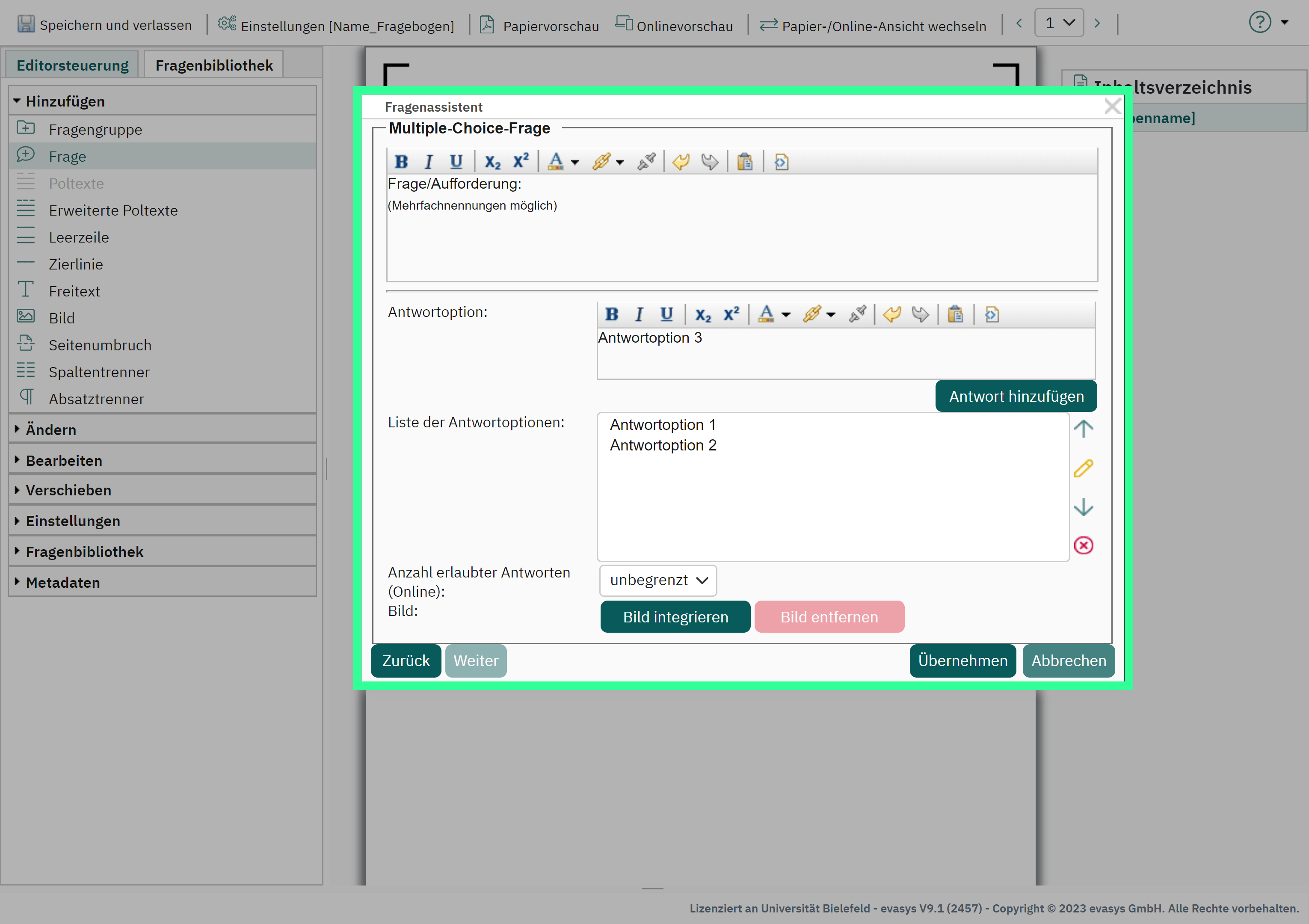
Task: Click into the Antwortoption 3 text field
Action: [x=846, y=353]
